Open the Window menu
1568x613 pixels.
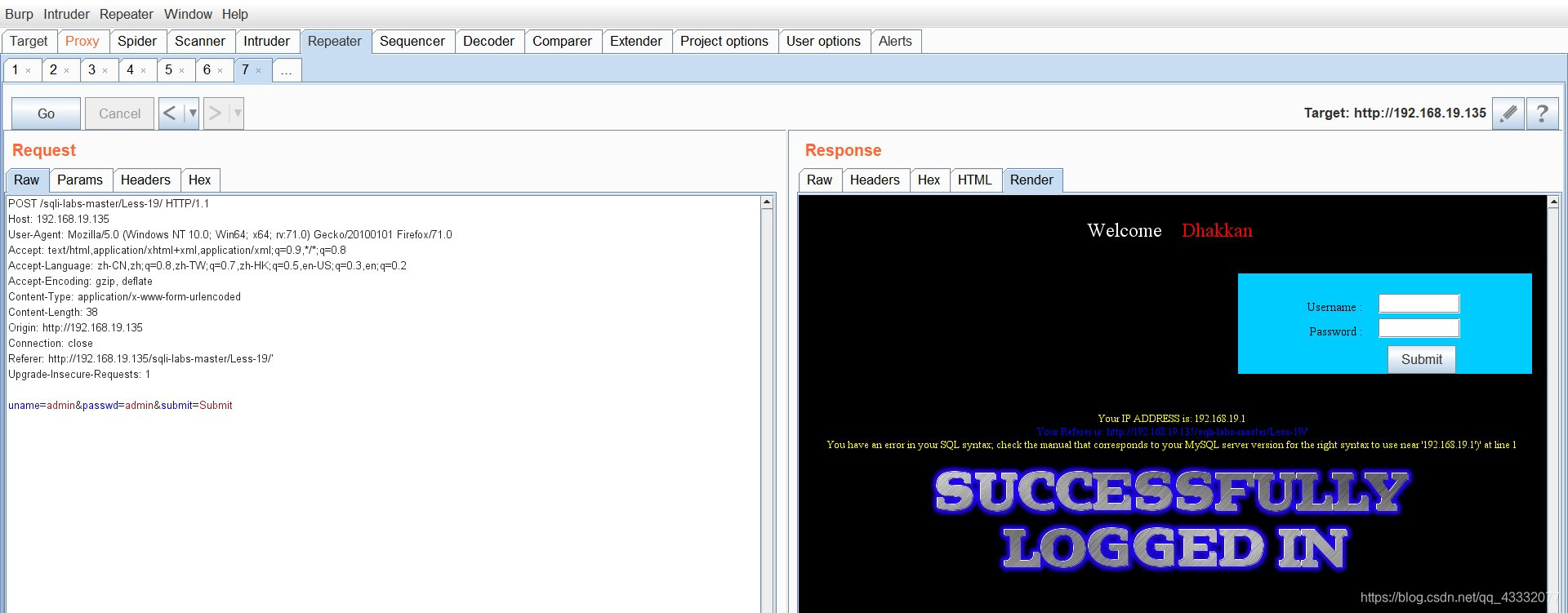tap(188, 14)
